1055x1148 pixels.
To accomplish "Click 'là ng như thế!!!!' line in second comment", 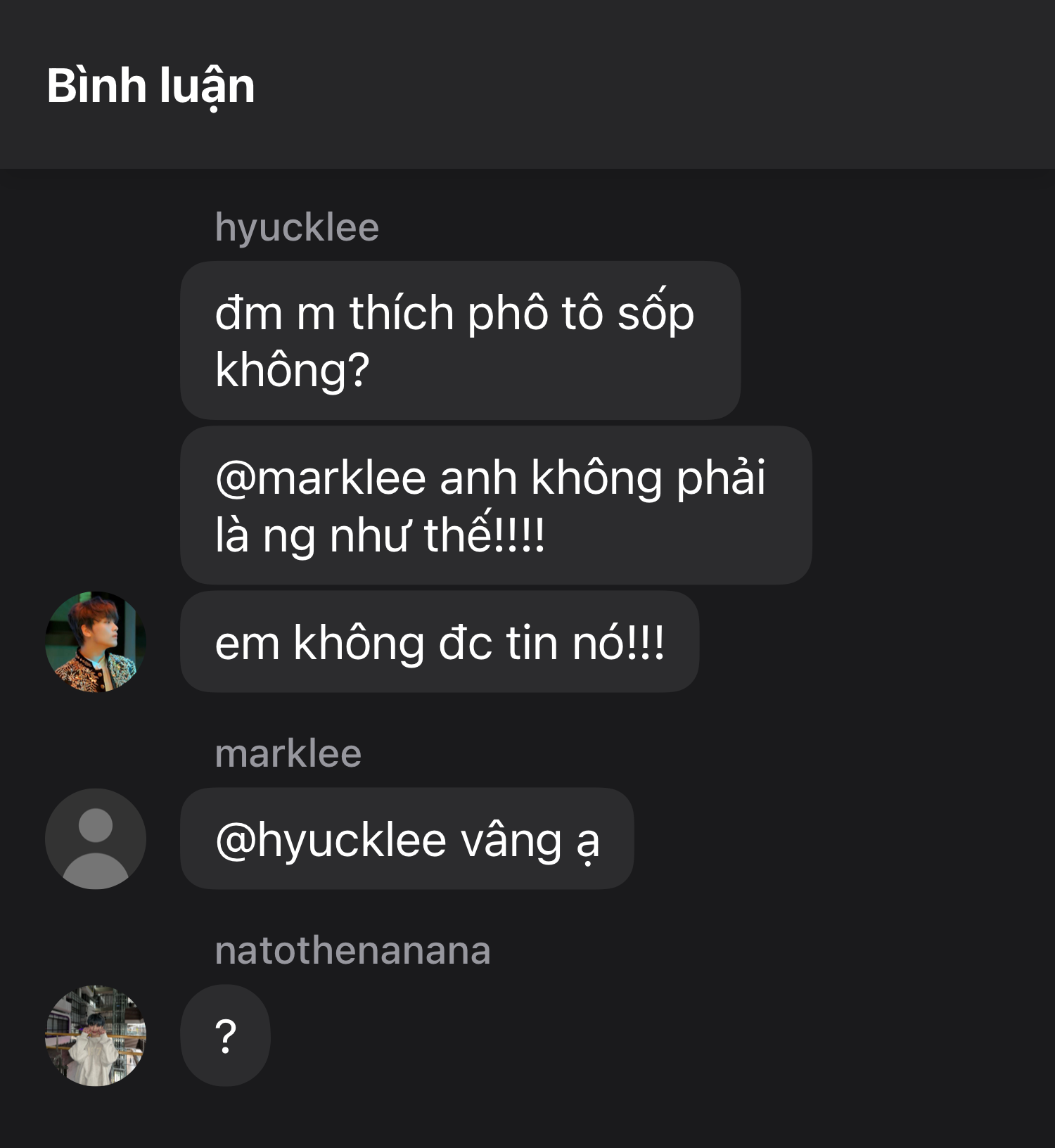I will (380, 535).
